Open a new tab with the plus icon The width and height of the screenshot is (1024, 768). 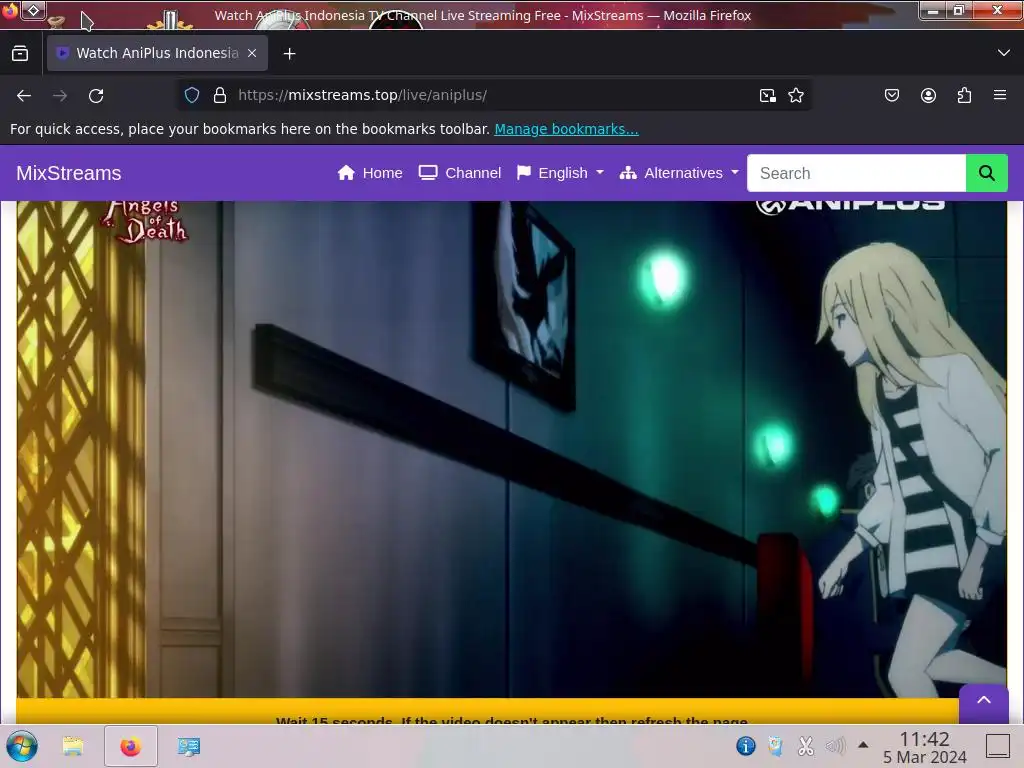289,54
